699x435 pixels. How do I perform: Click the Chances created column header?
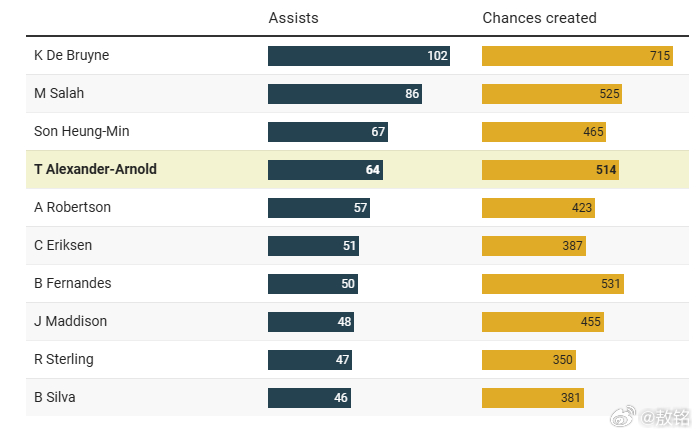point(539,18)
